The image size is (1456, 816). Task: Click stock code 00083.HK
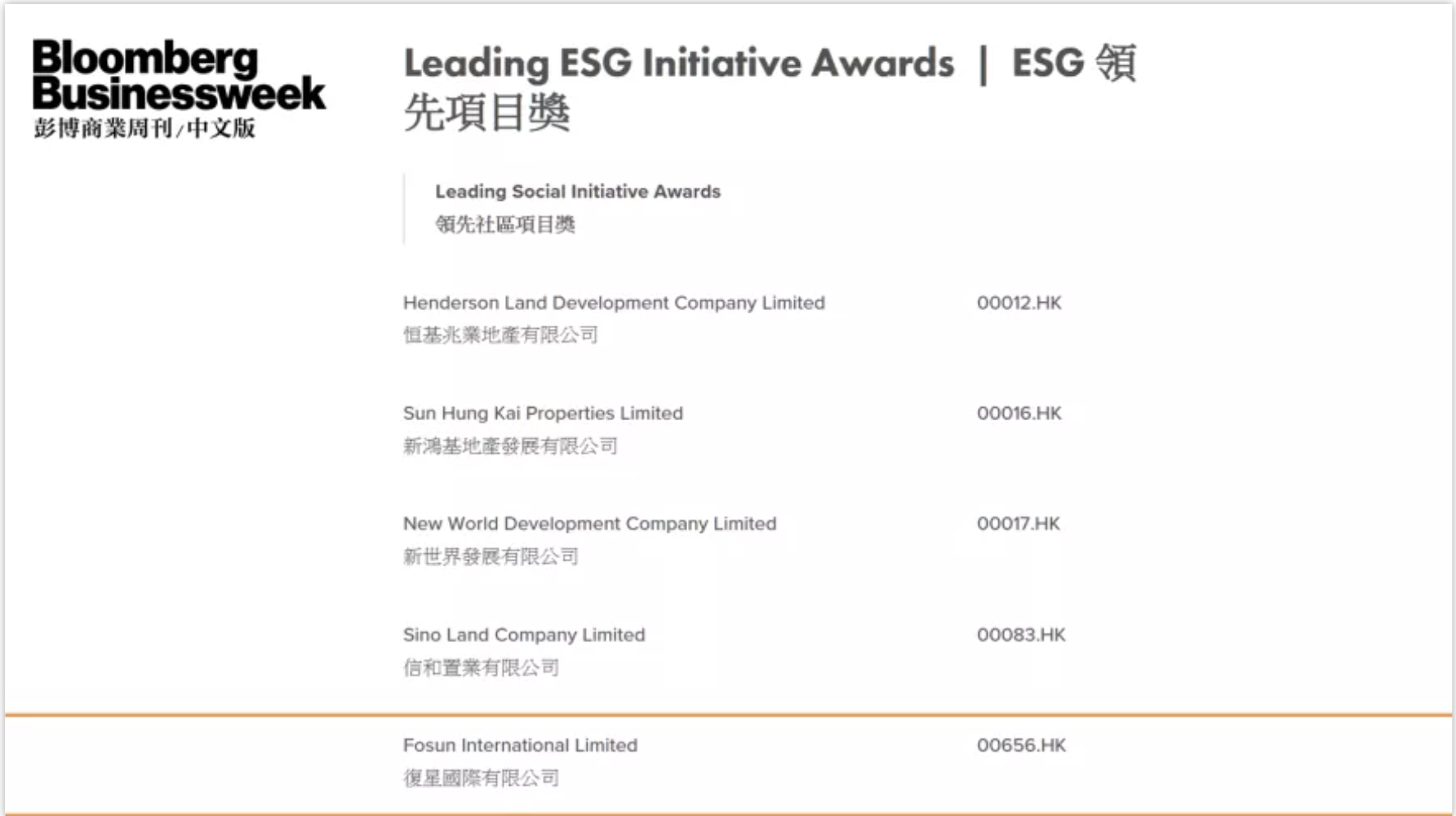1021,635
